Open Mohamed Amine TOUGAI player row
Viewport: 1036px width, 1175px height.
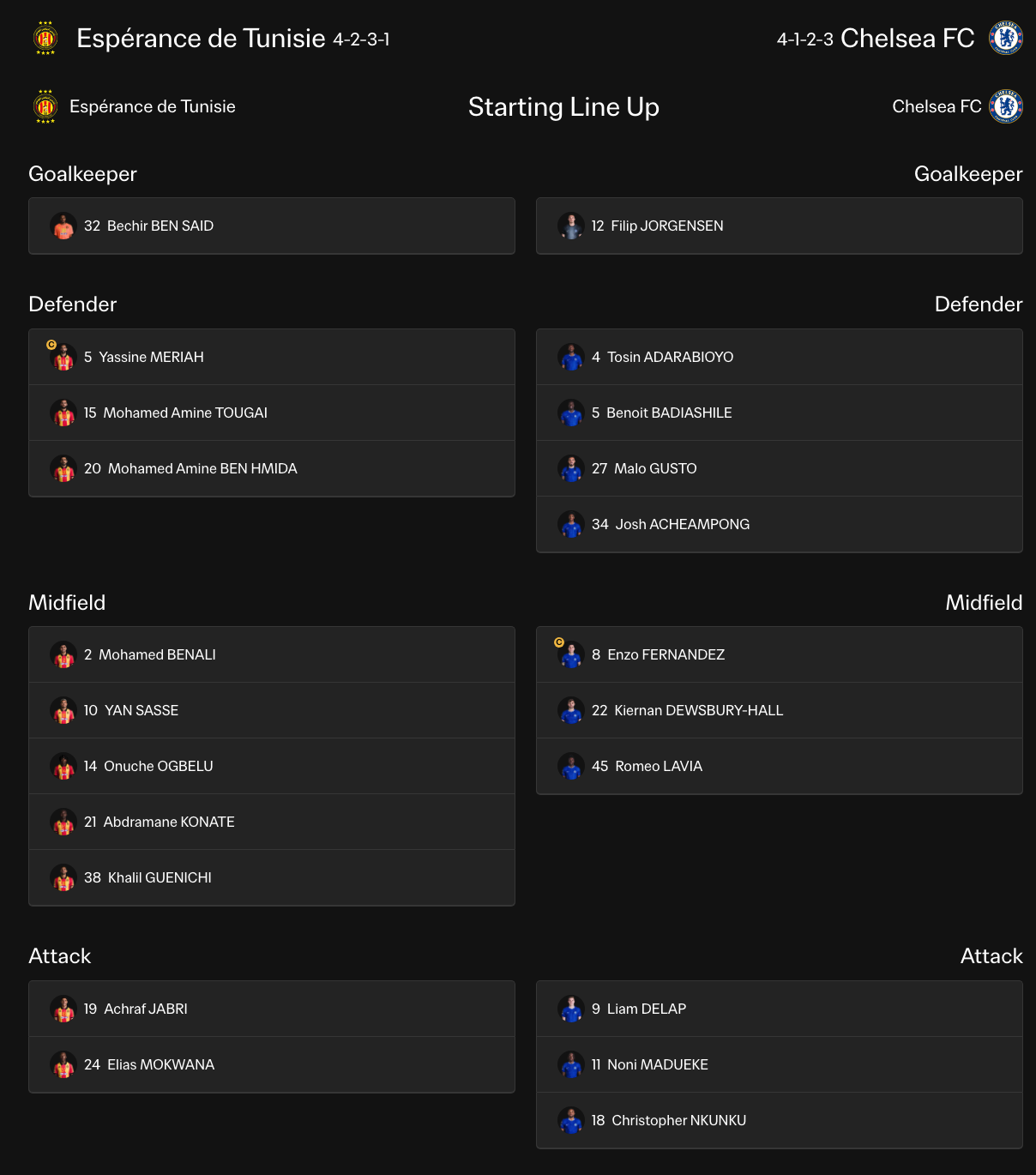(x=272, y=413)
